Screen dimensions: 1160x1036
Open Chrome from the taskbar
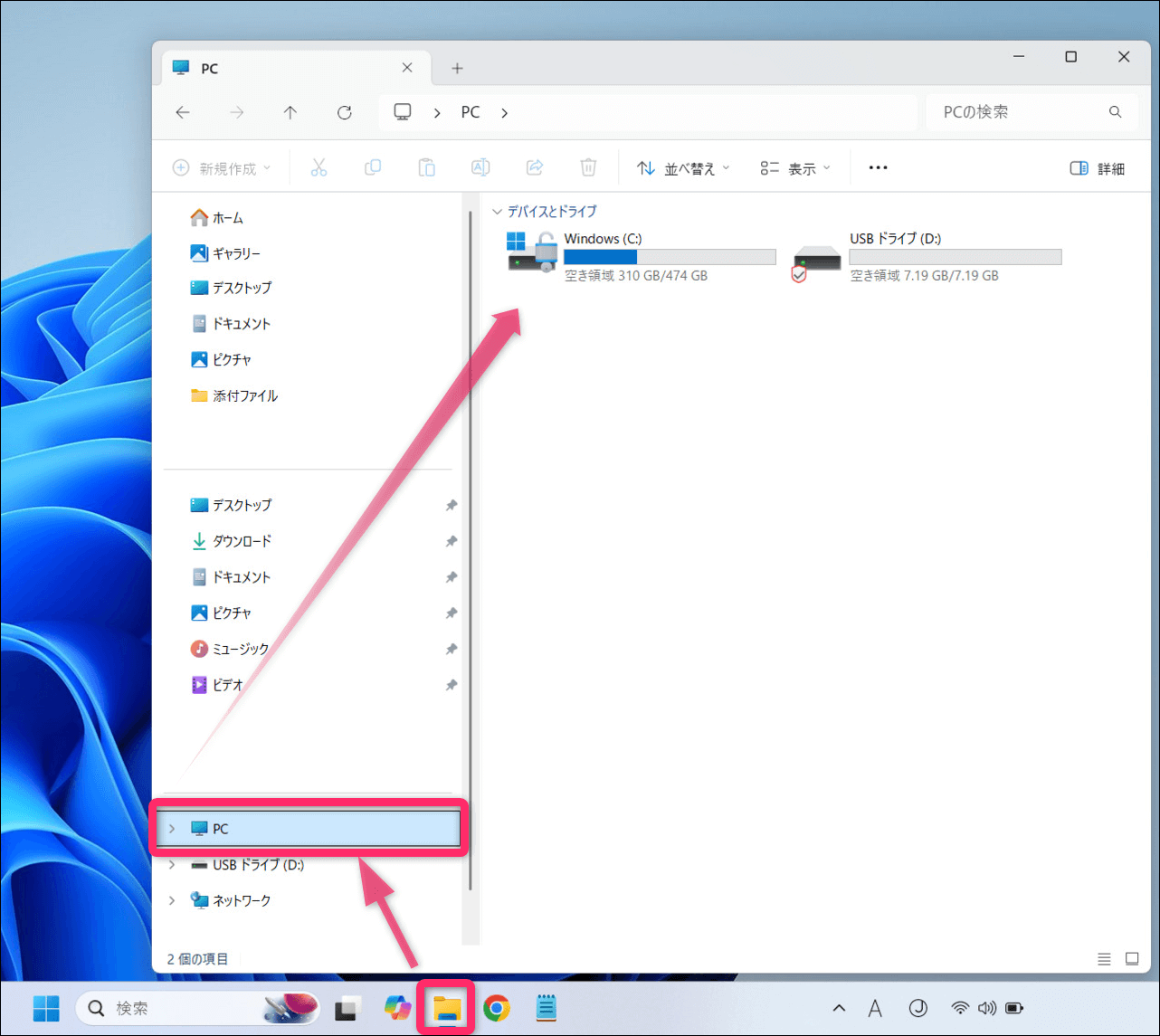tap(496, 1008)
